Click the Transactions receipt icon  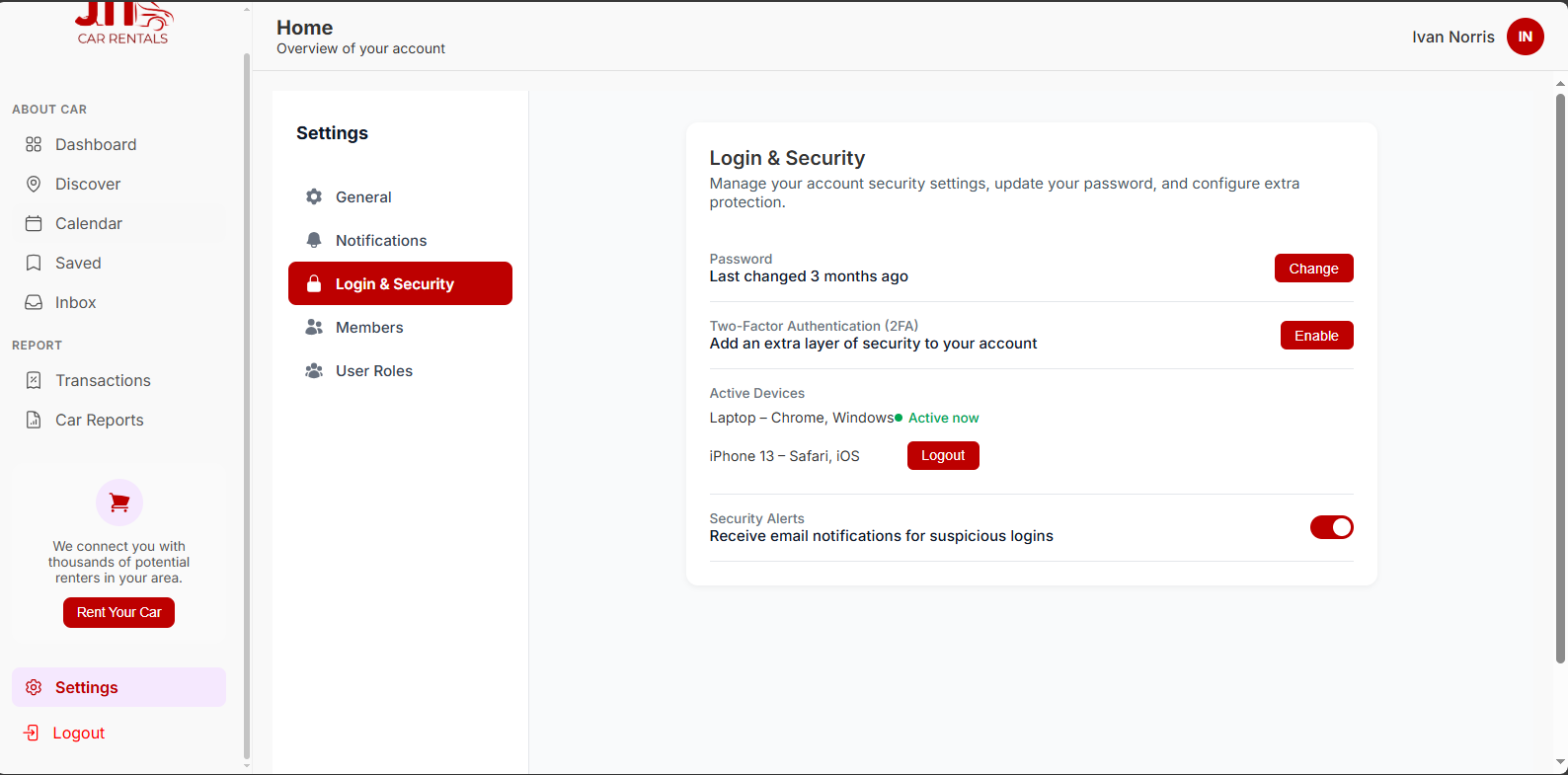pyautogui.click(x=34, y=380)
